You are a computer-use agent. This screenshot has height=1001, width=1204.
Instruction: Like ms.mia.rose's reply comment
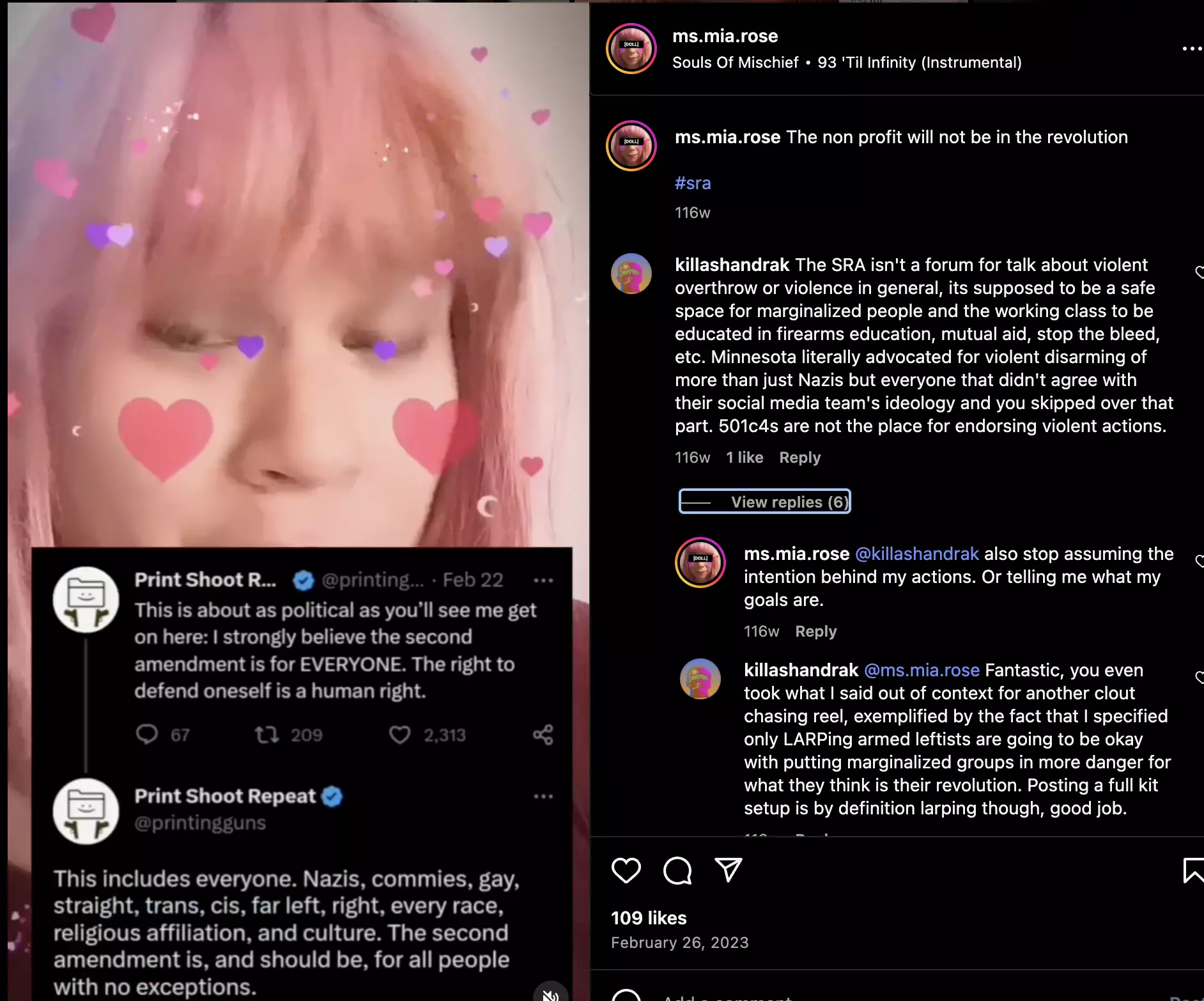(1199, 561)
